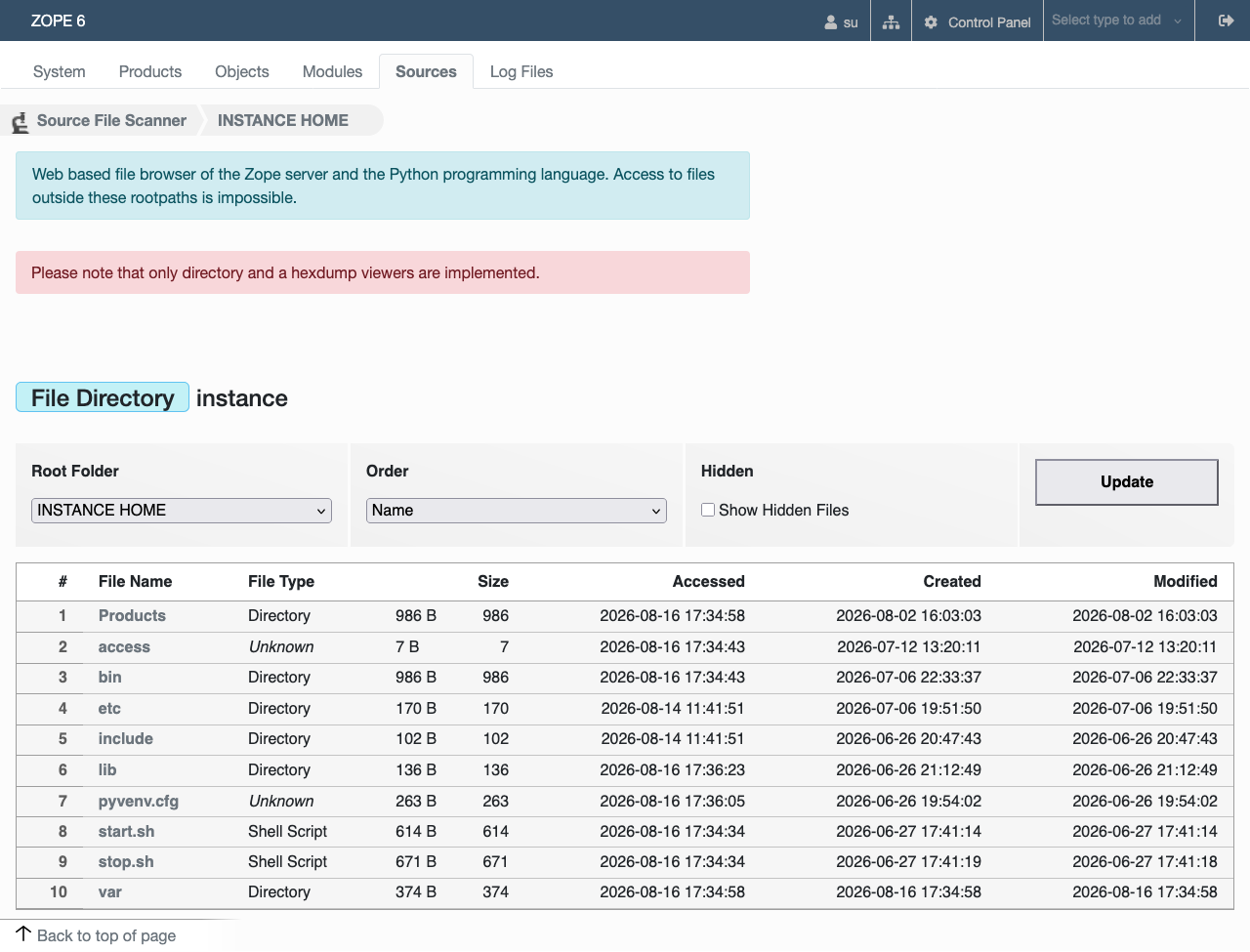The height and width of the screenshot is (952, 1250).
Task: Expand the Order Name dropdown
Action: (517, 511)
